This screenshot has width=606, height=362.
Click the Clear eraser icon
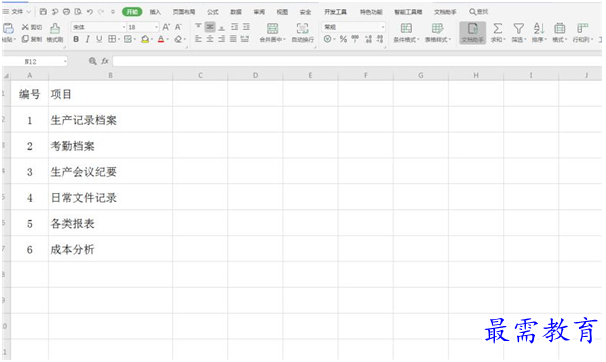pos(178,39)
